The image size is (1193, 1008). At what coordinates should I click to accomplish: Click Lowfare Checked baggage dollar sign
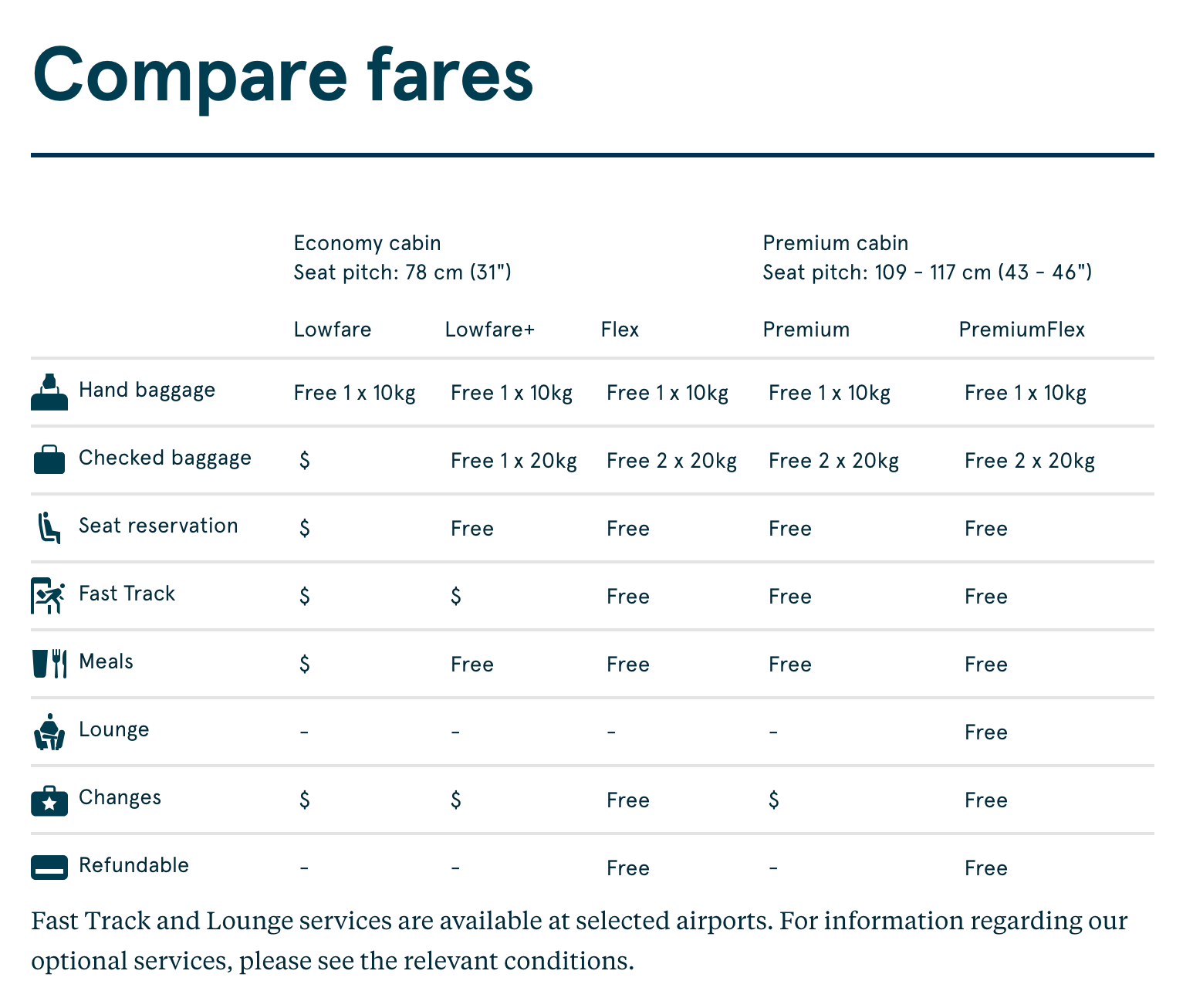[x=305, y=461]
